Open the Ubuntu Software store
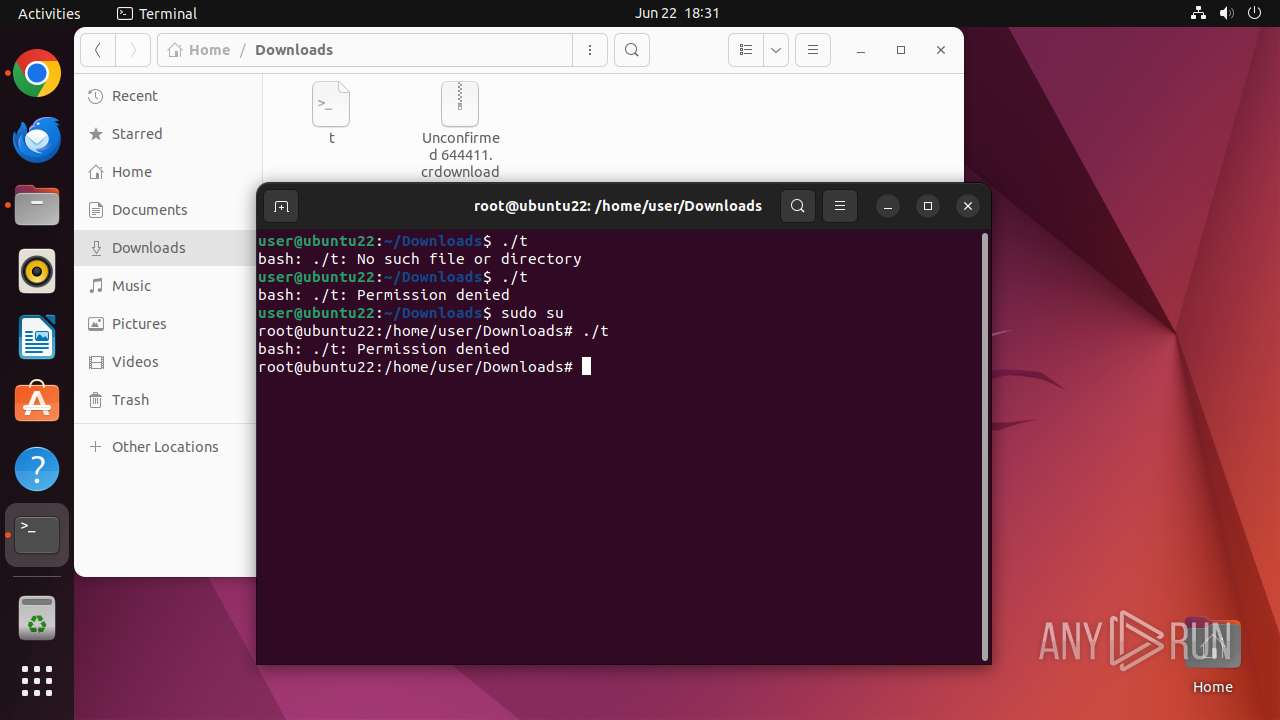Screen dimensions: 1280x720 (x=37, y=403)
